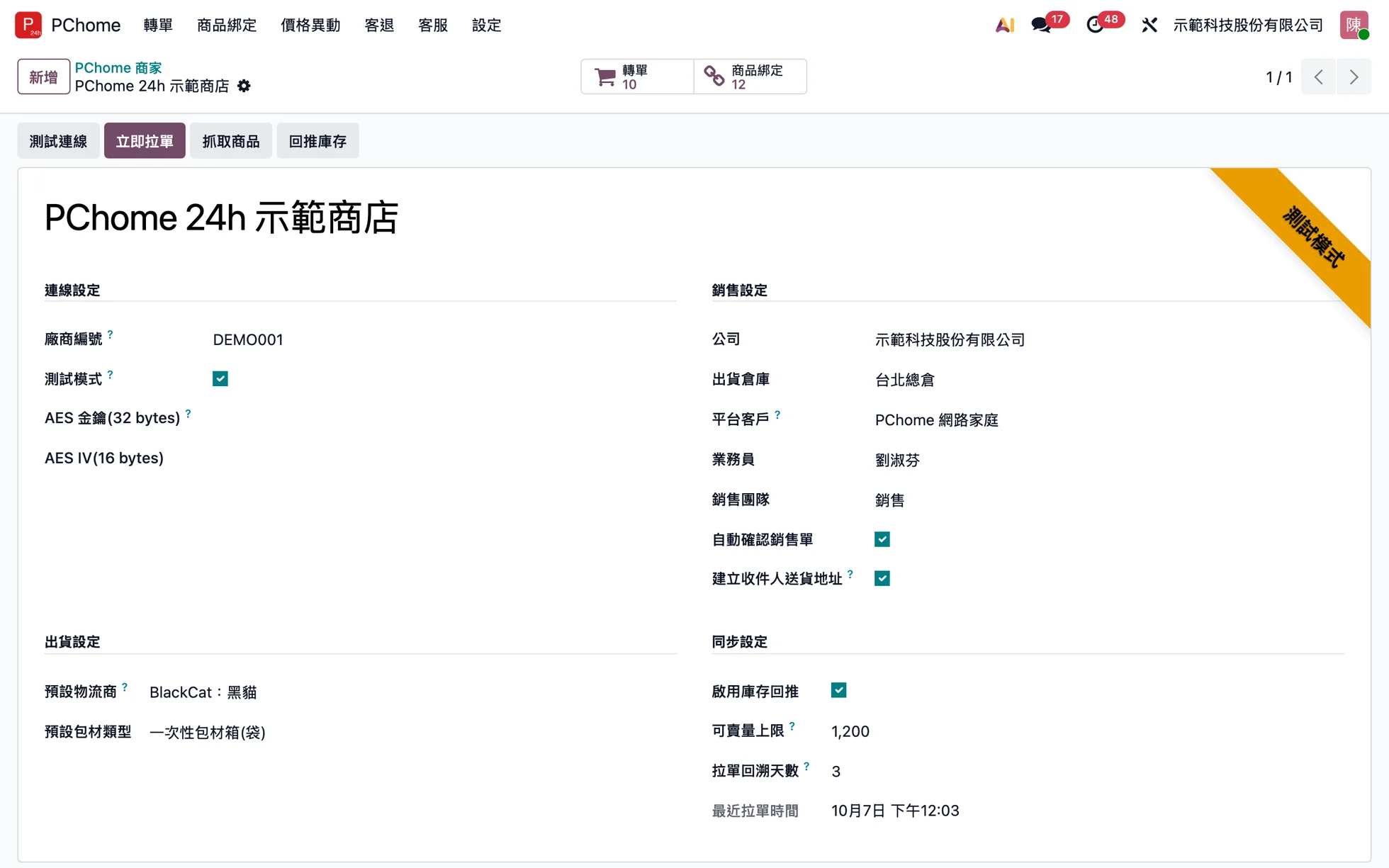Follow the PChome 商家 breadcrumb link
The image size is (1389, 868).
(118, 67)
